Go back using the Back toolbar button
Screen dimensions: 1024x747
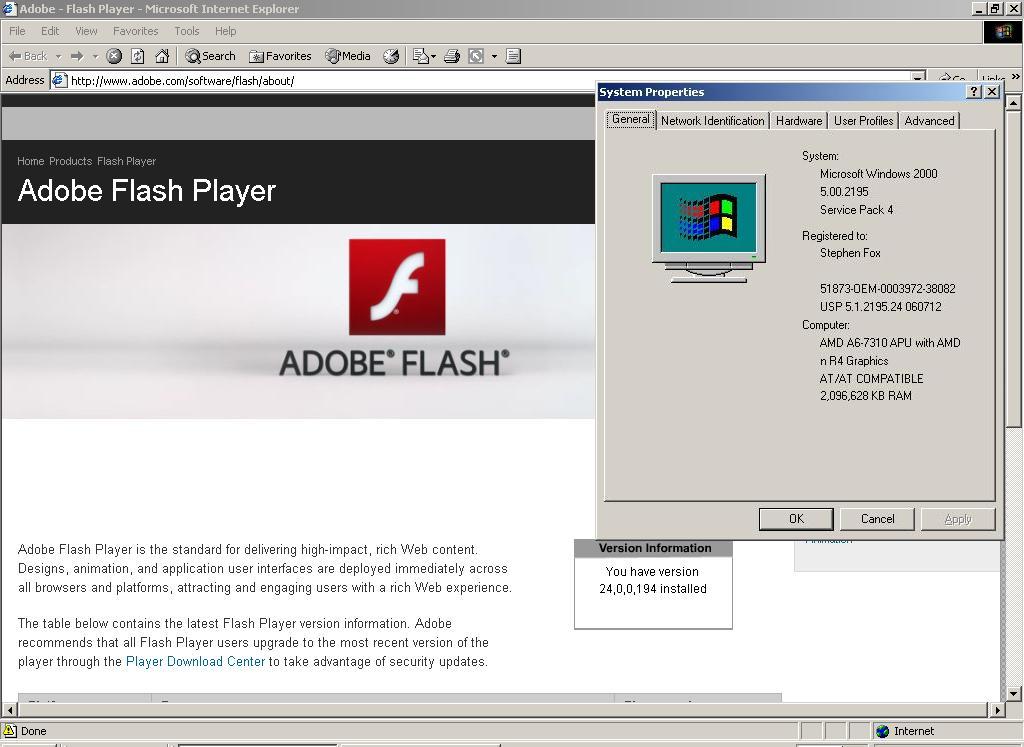27,56
